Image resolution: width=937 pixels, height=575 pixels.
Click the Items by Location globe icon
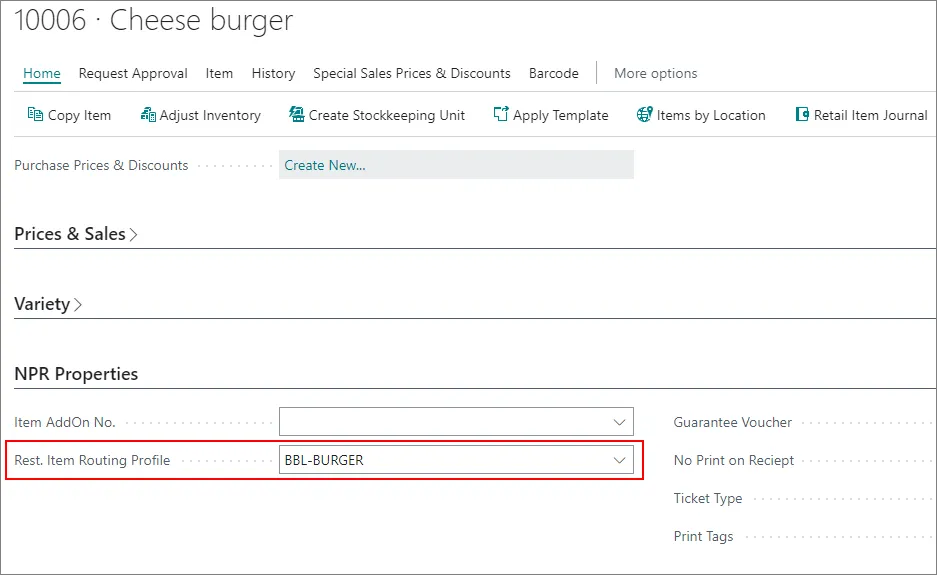[x=644, y=114]
